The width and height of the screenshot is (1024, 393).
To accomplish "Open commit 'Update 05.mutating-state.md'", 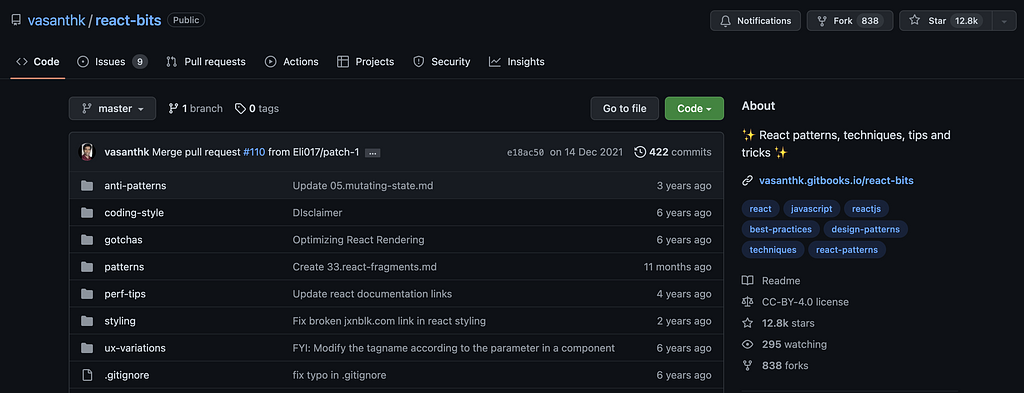I will [363, 185].
